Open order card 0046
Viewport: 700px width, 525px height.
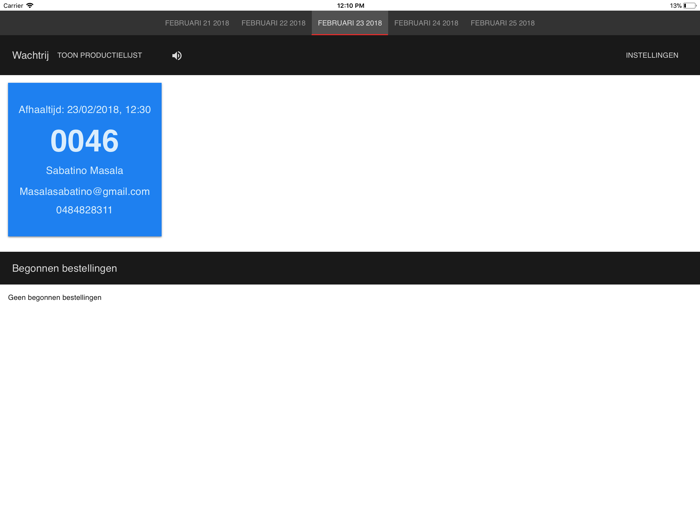[x=85, y=159]
